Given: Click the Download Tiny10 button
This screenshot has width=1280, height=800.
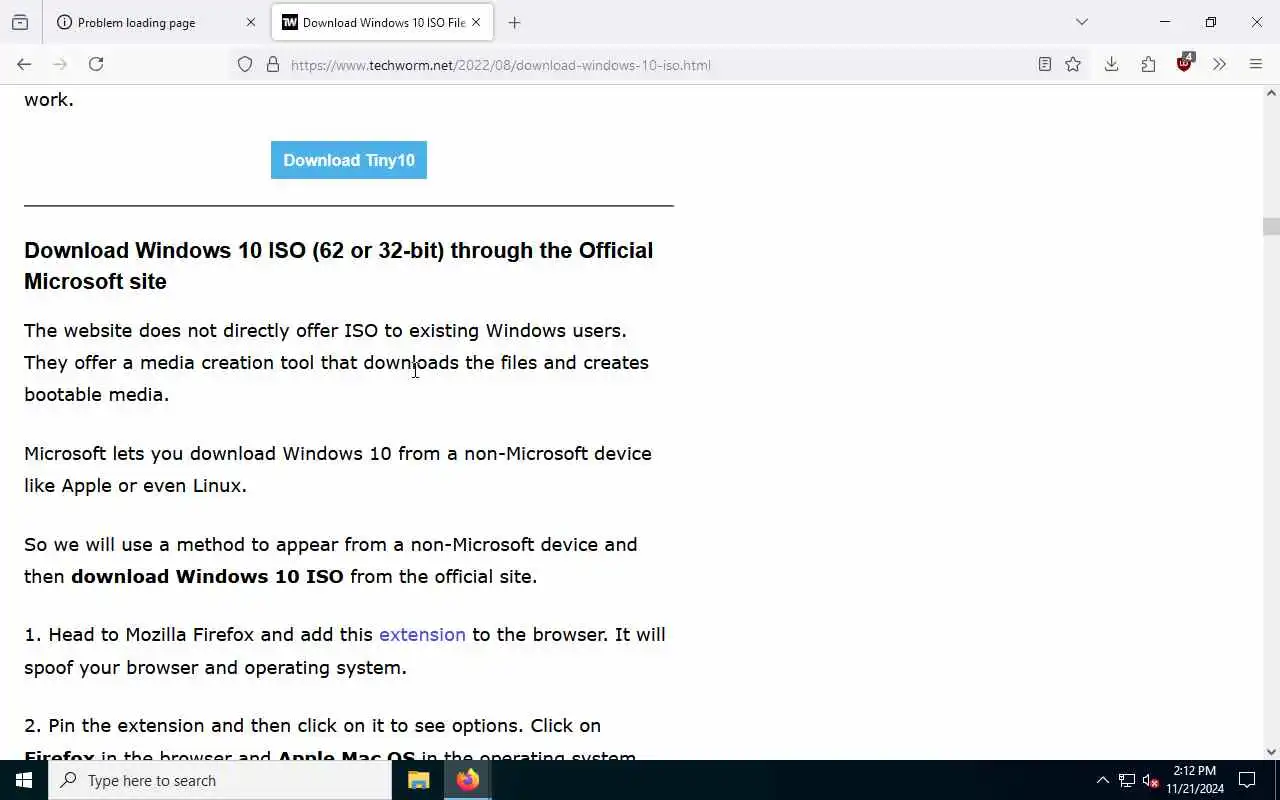Looking at the screenshot, I should coord(349,160).
